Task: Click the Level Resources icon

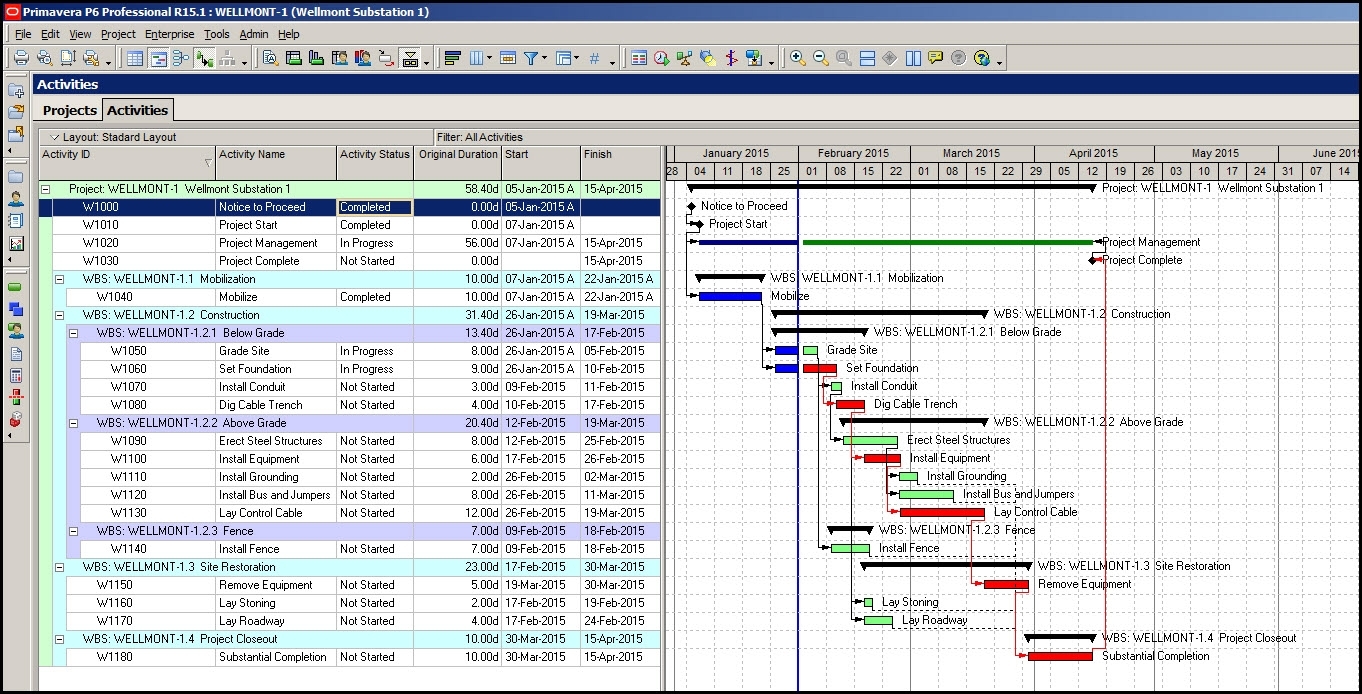Action: click(x=685, y=58)
